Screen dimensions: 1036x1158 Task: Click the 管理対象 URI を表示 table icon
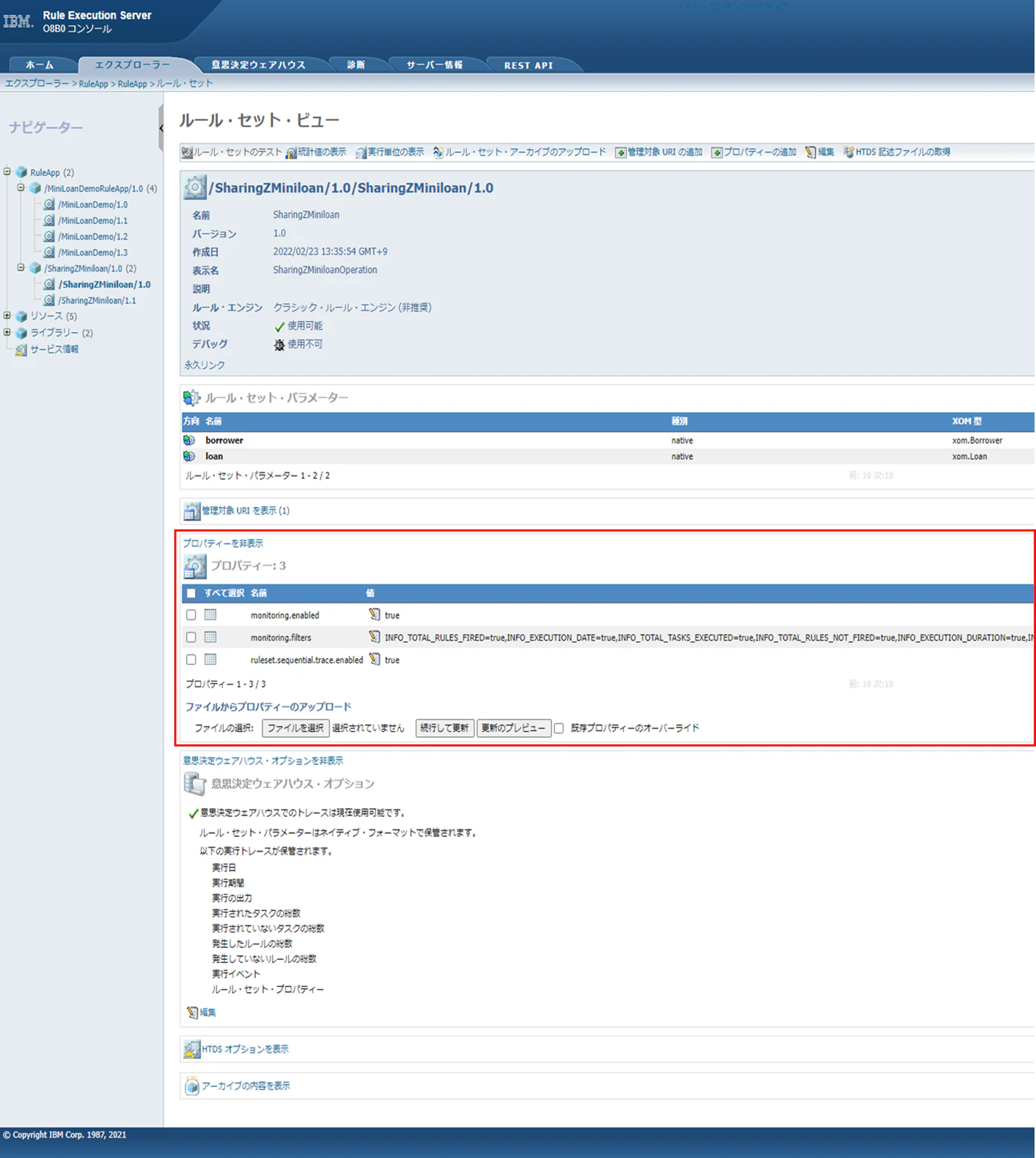[192, 511]
